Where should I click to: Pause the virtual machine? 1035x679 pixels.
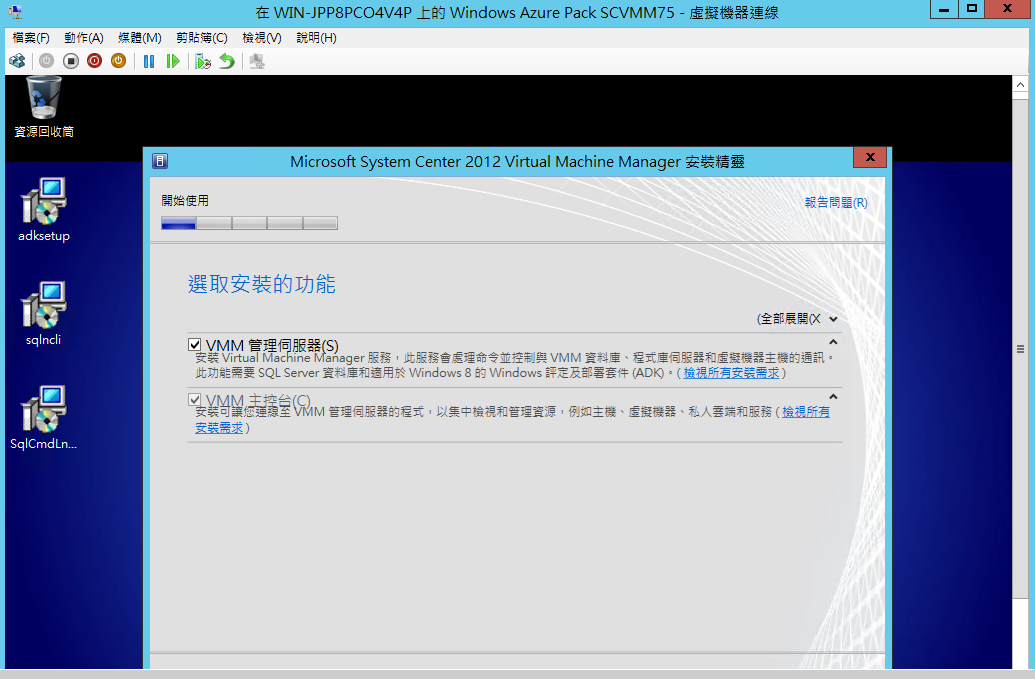coord(149,61)
